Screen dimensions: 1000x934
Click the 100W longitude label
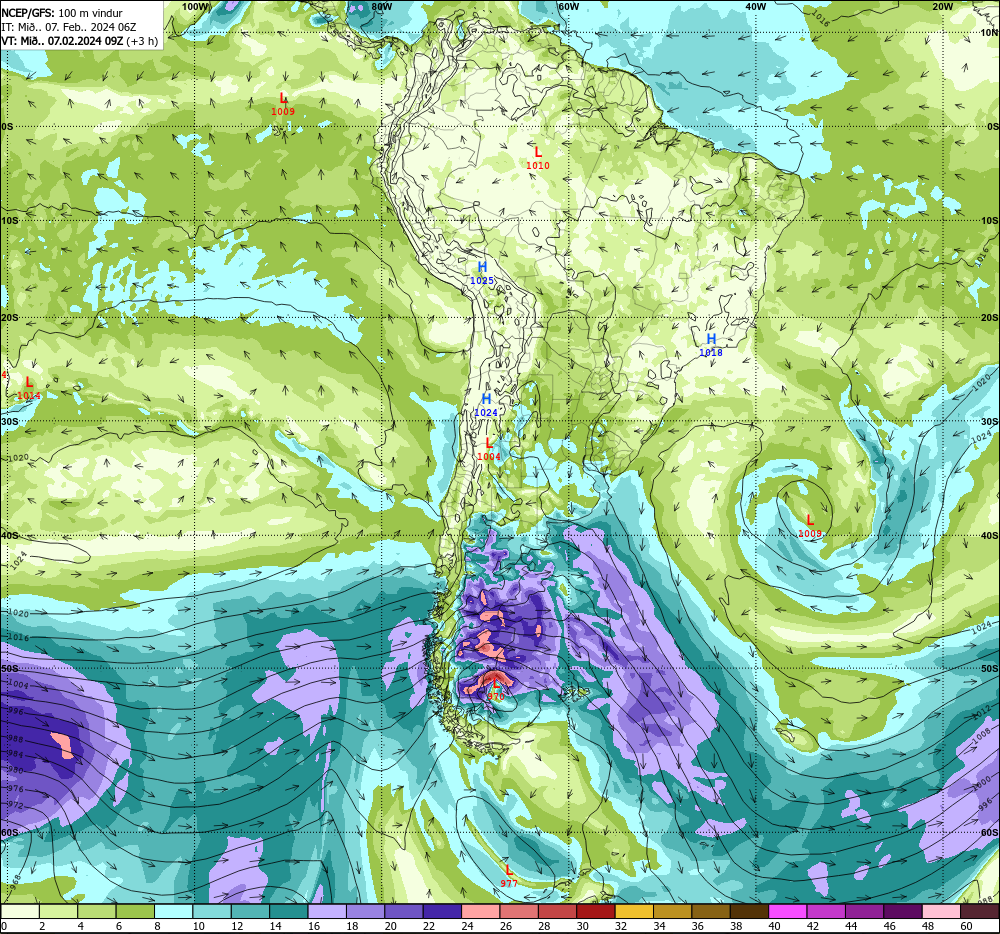196,6
